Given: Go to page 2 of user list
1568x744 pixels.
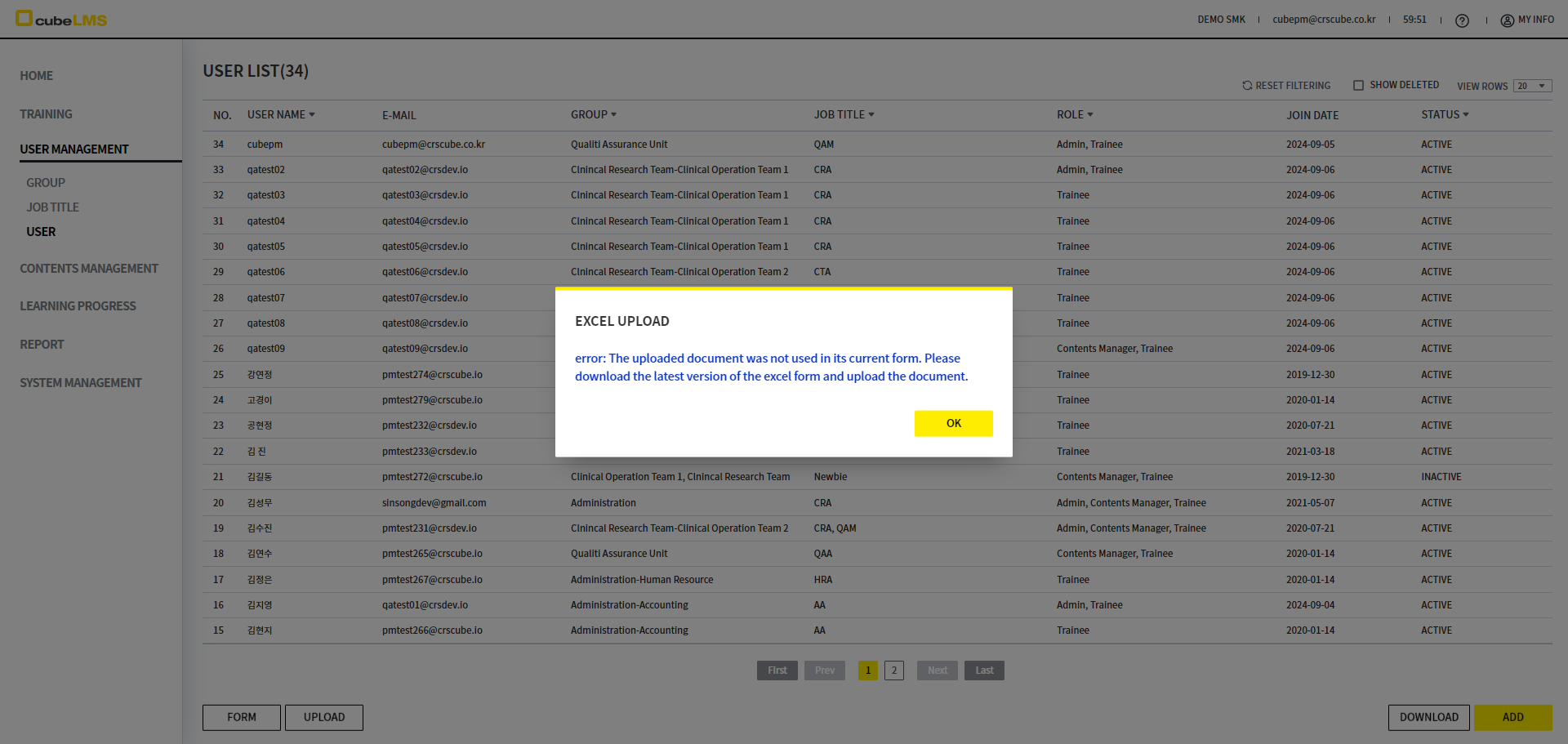Looking at the screenshot, I should point(894,670).
